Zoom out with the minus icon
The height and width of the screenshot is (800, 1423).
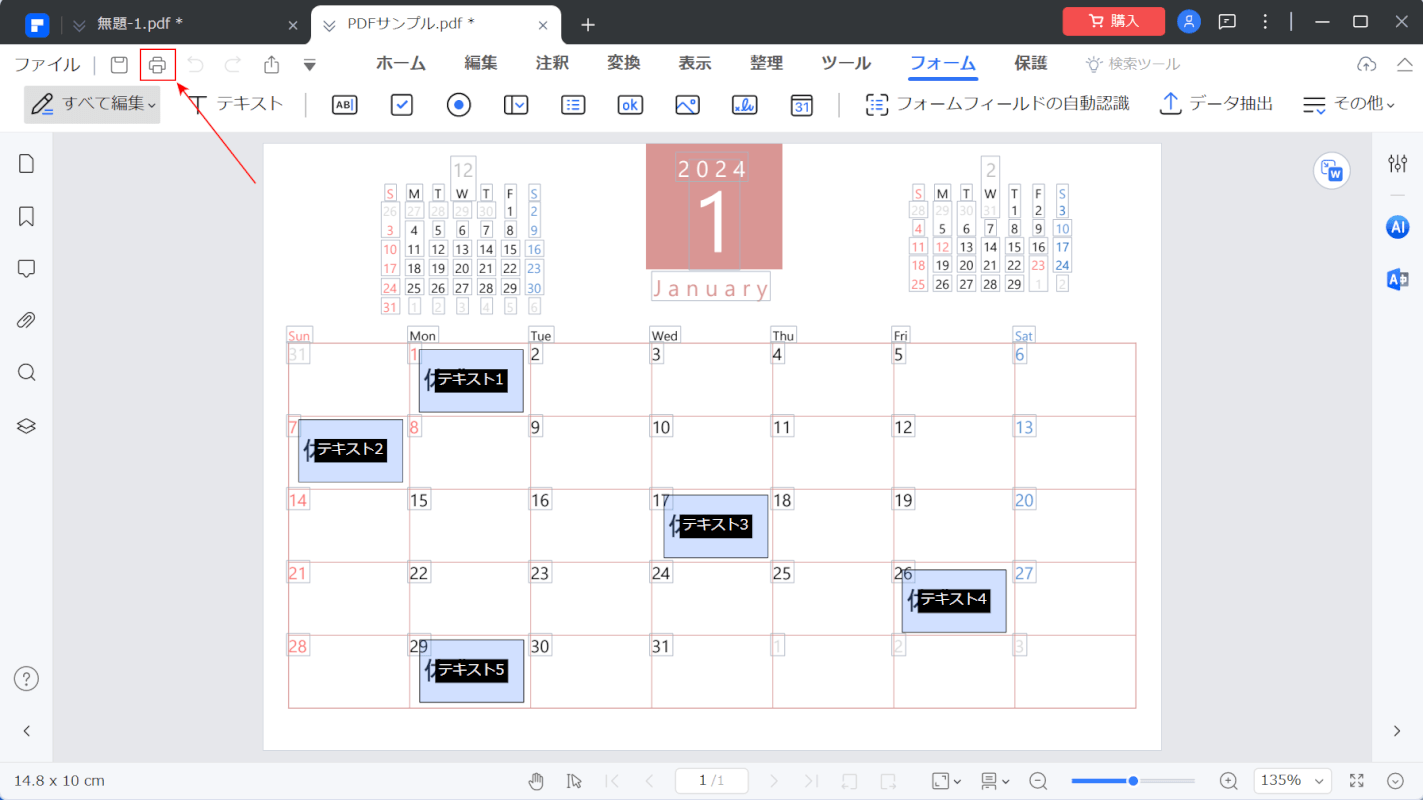pyautogui.click(x=1039, y=781)
